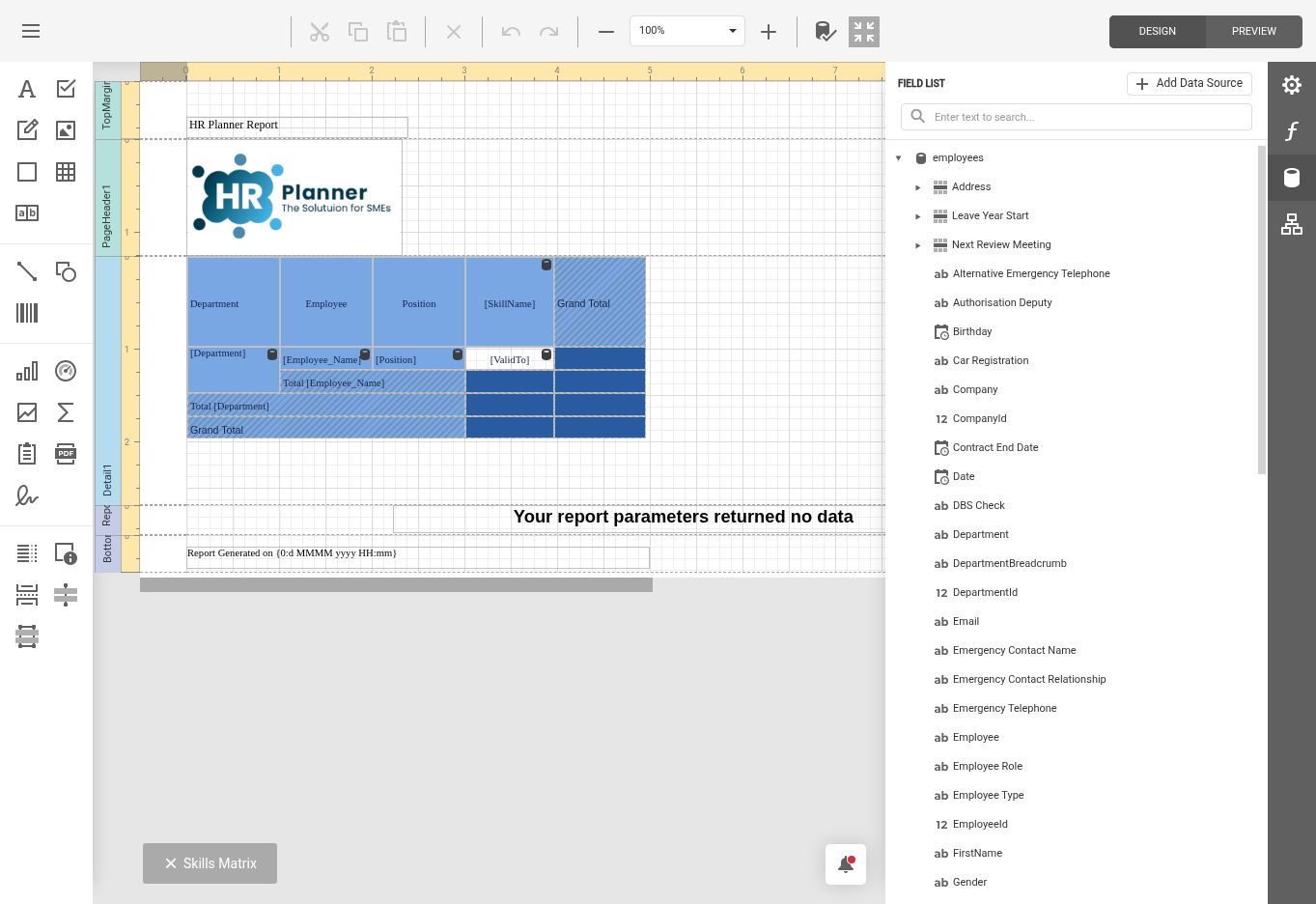Expand the Address field node
Image resolution: width=1316 pixels, height=904 pixels.
(x=918, y=187)
